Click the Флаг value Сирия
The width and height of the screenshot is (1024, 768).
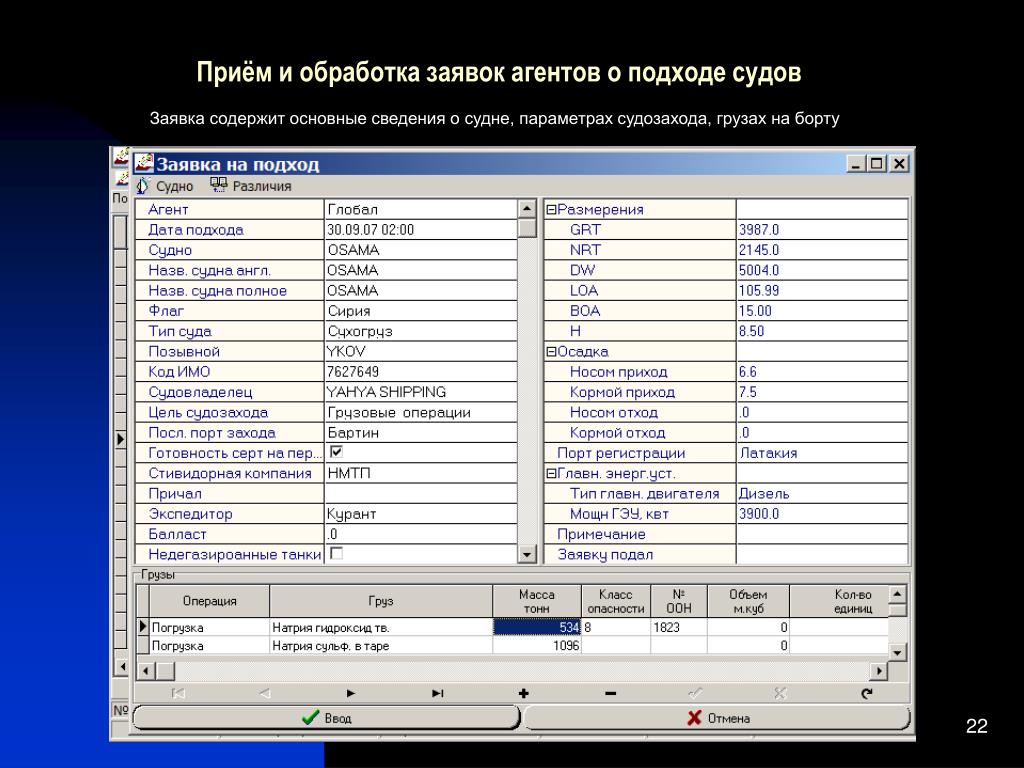(421, 311)
